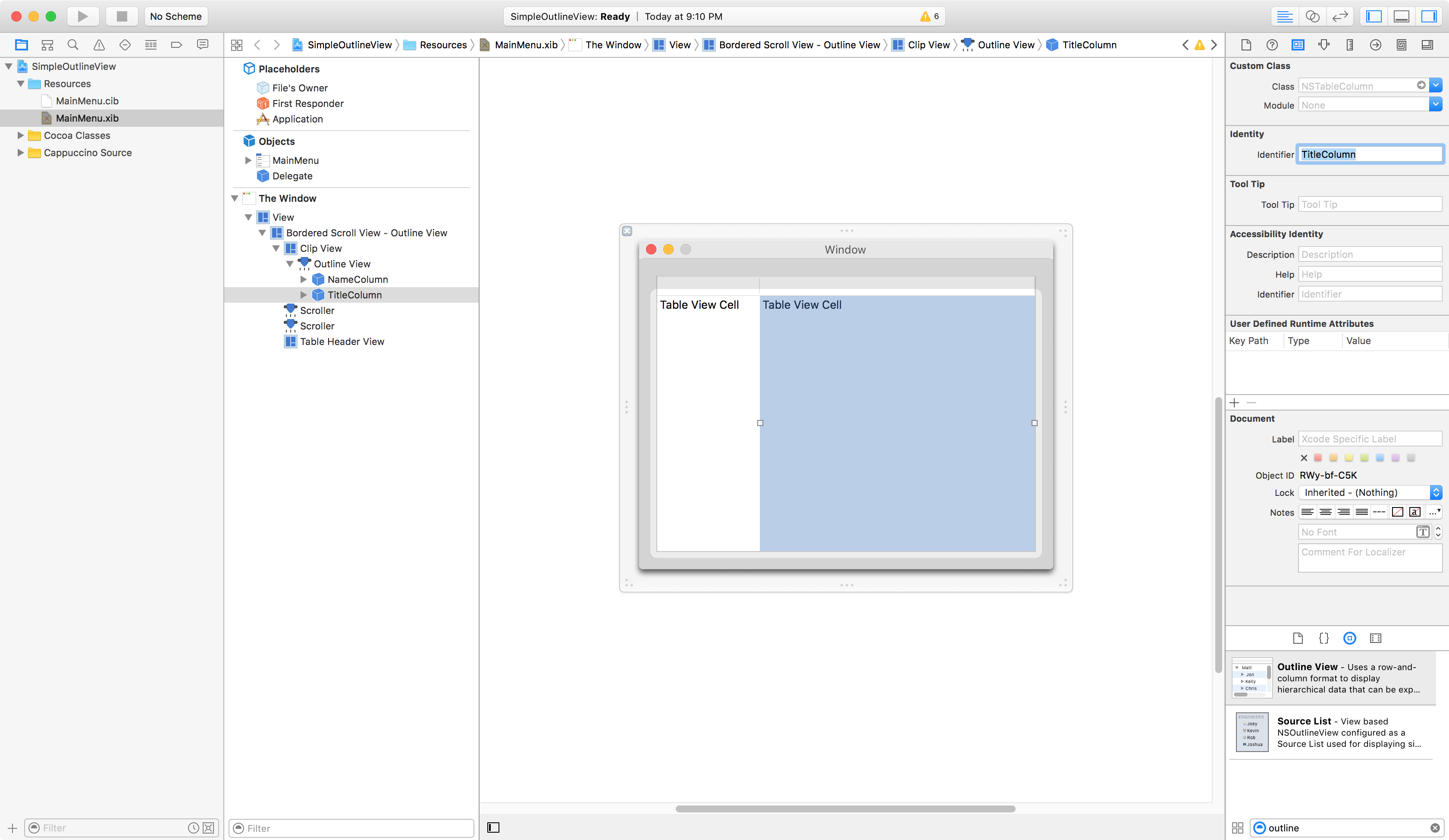Toggle the Utilities panel visibility
The height and width of the screenshot is (840, 1449).
tap(1430, 16)
